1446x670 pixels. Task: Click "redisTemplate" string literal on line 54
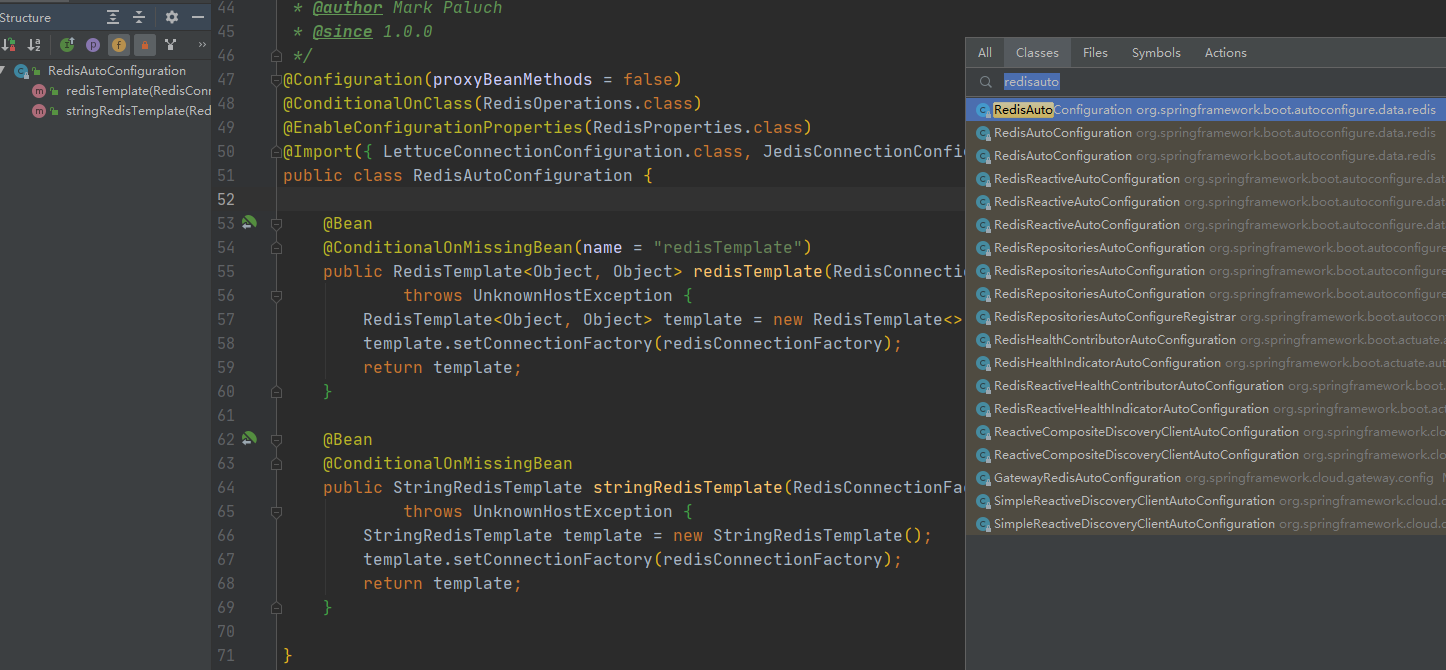pyautogui.click(x=728, y=247)
